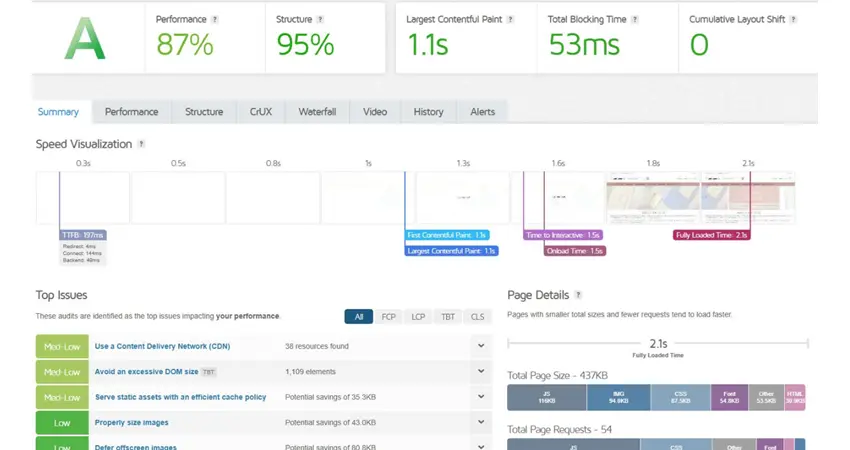850x450 pixels.
Task: Expand the Properly size images row
Action: click(x=481, y=422)
